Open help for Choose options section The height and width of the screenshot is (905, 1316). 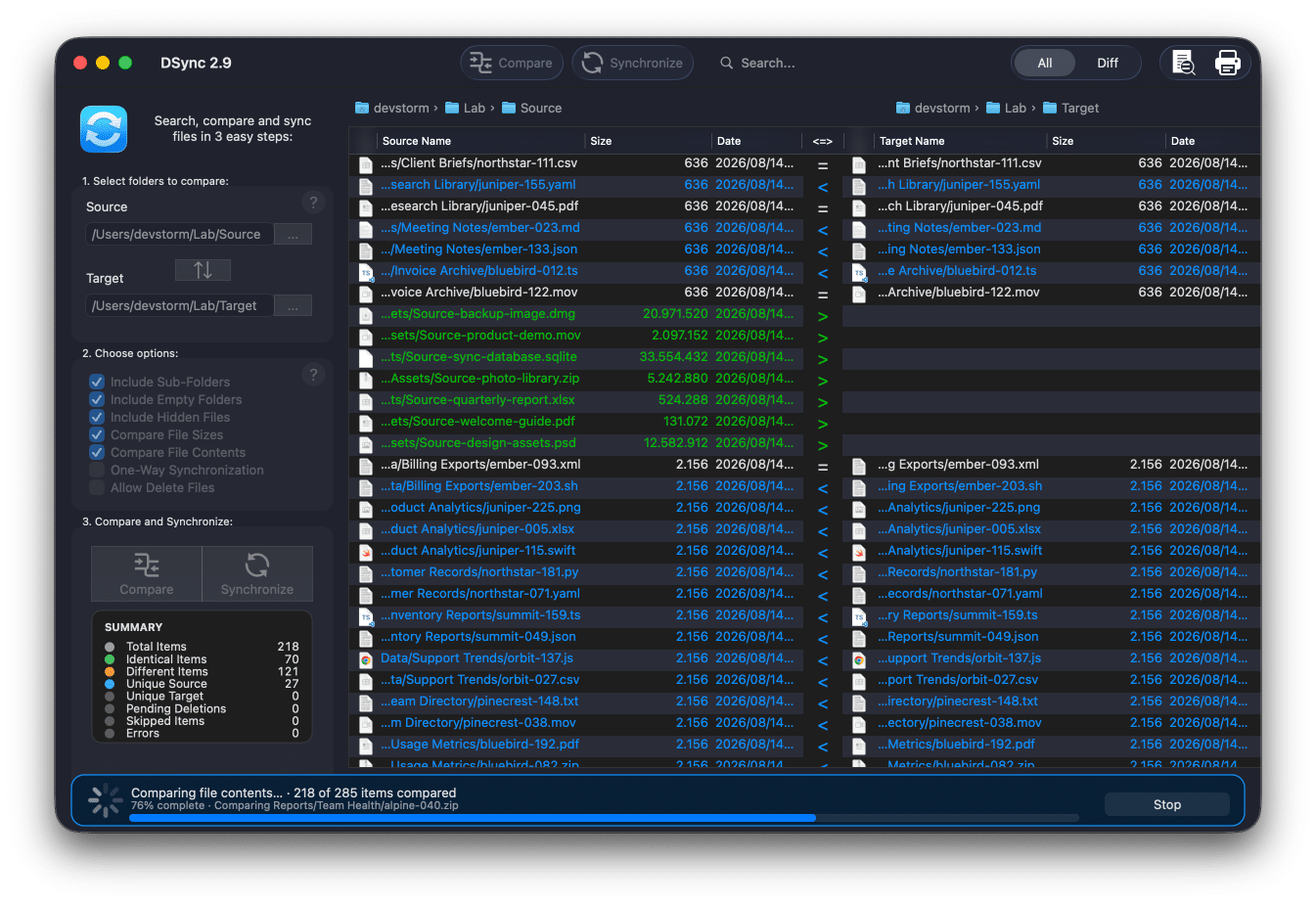tap(313, 375)
